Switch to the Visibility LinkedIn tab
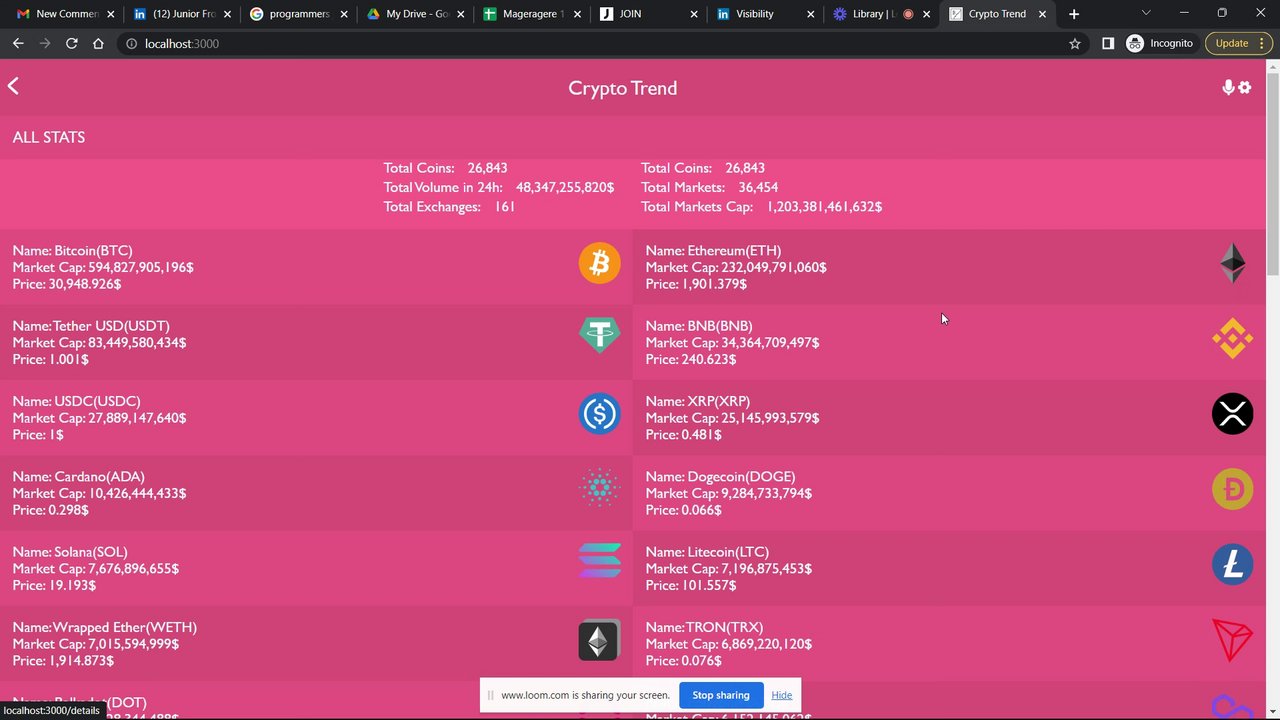1280x720 pixels. pos(765,14)
